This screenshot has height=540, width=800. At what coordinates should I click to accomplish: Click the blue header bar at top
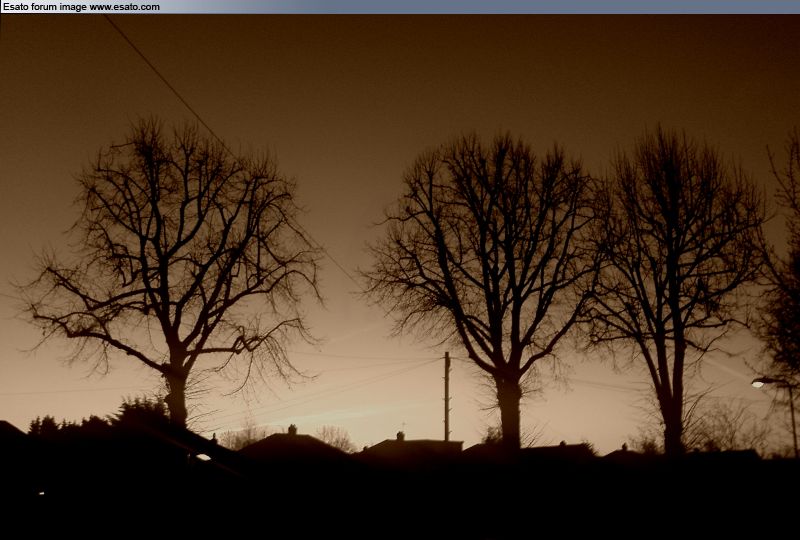(x=500, y=7)
